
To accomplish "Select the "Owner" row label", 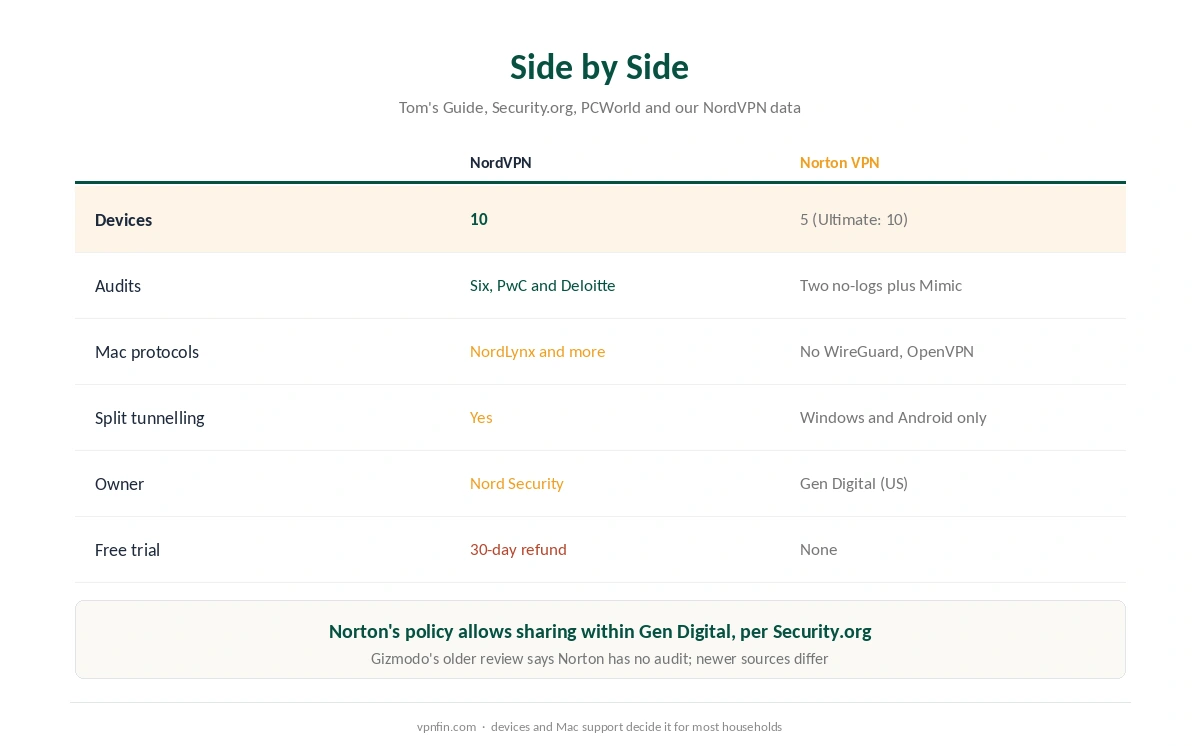I will coord(119,484).
